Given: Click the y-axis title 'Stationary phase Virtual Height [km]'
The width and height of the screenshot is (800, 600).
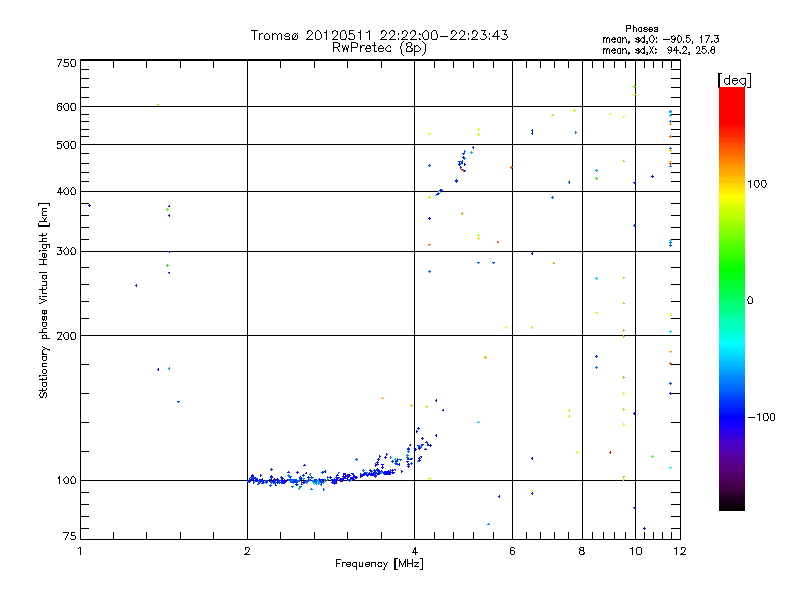Looking at the screenshot, I should click(43, 300).
